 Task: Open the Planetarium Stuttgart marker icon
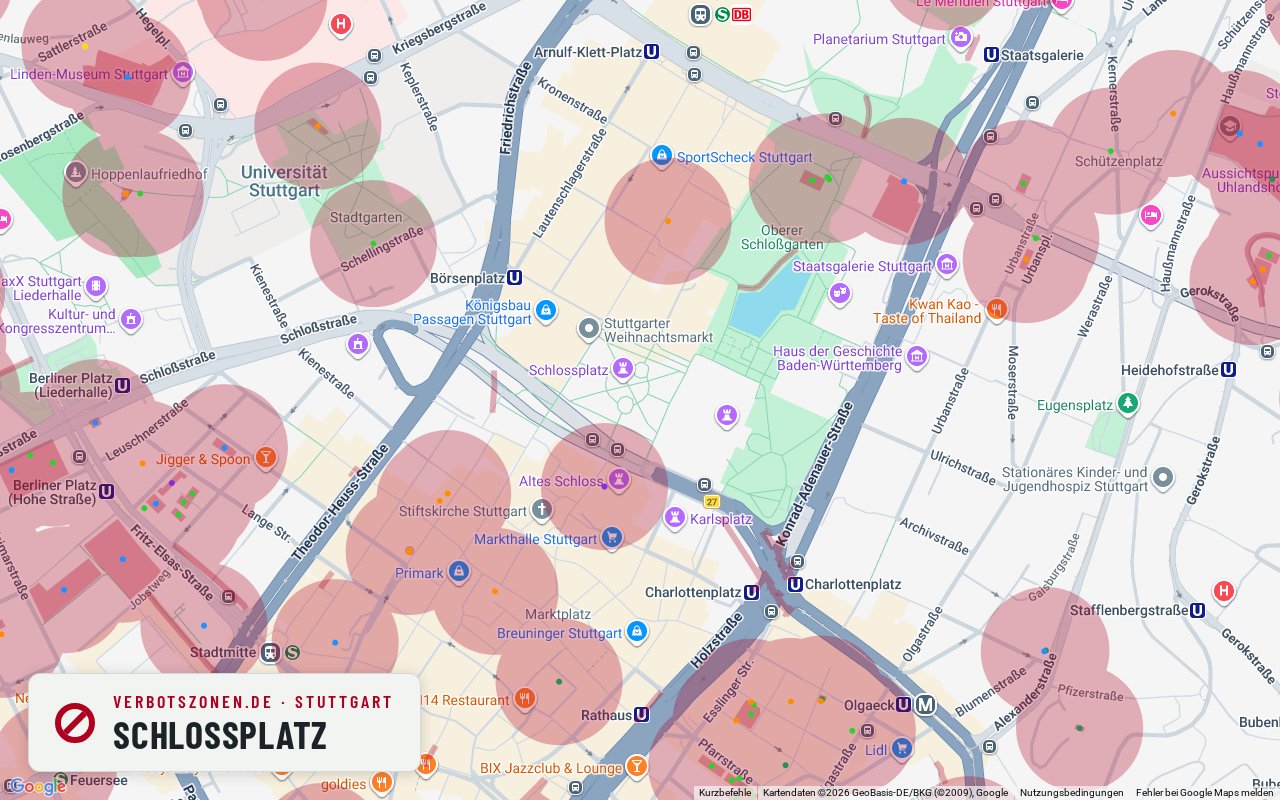click(x=960, y=38)
